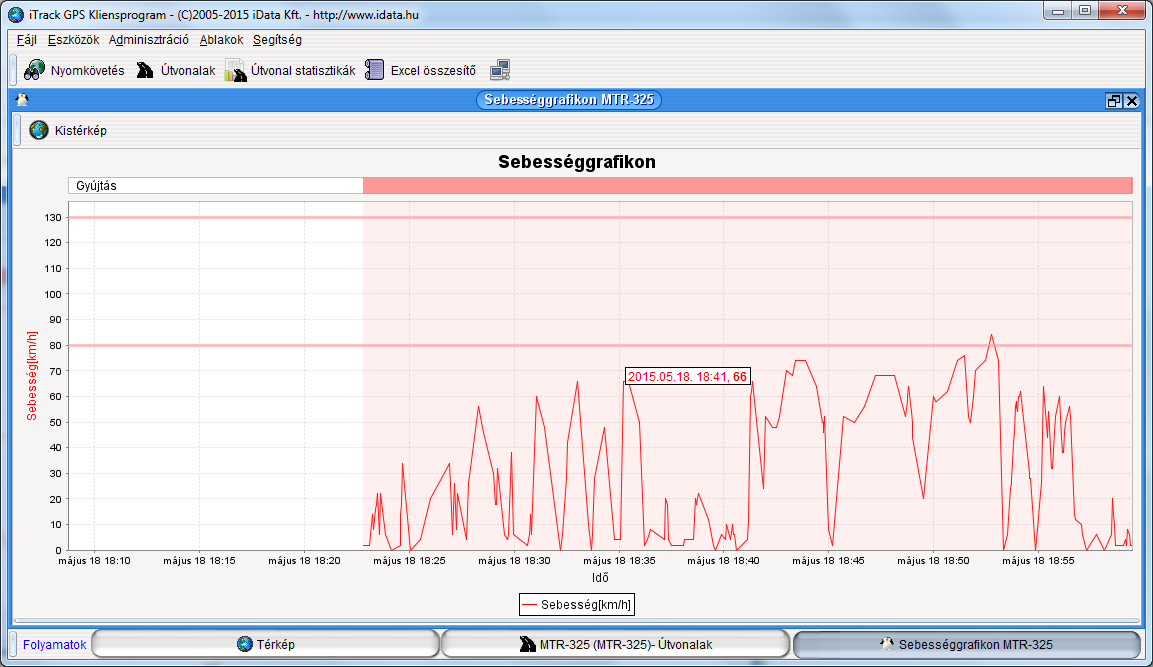This screenshot has height=667, width=1153.
Task: Close the Sebességgrafikon MTR-325 inner window
Action: (x=1132, y=101)
